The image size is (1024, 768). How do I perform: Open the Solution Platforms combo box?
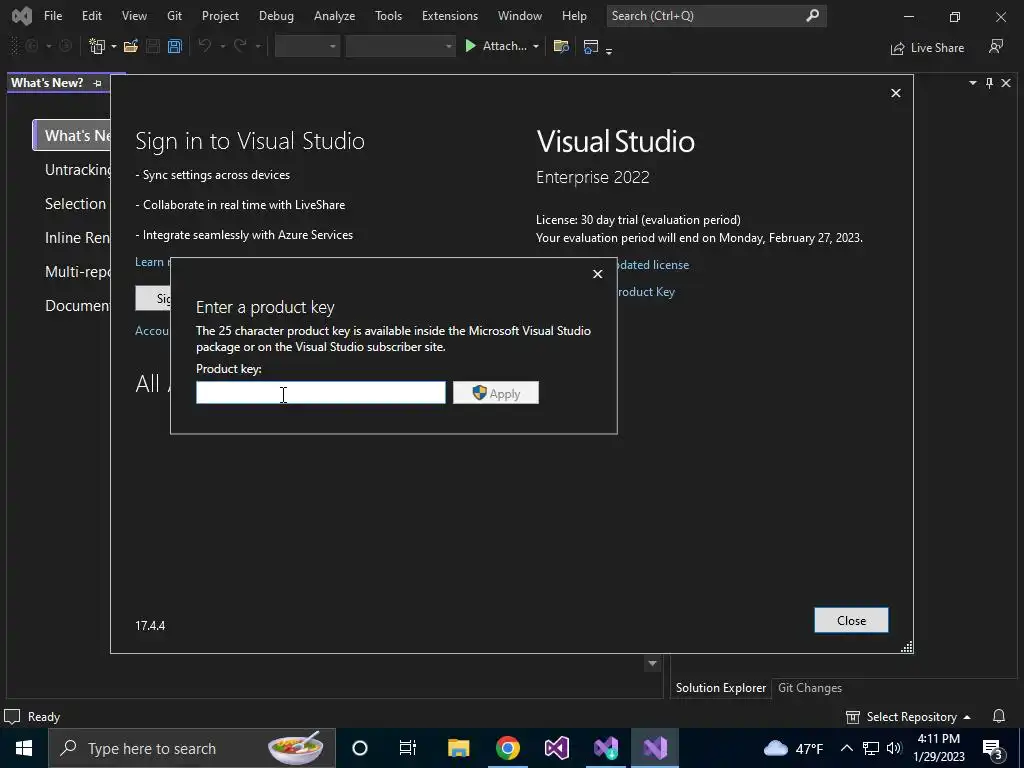(400, 46)
